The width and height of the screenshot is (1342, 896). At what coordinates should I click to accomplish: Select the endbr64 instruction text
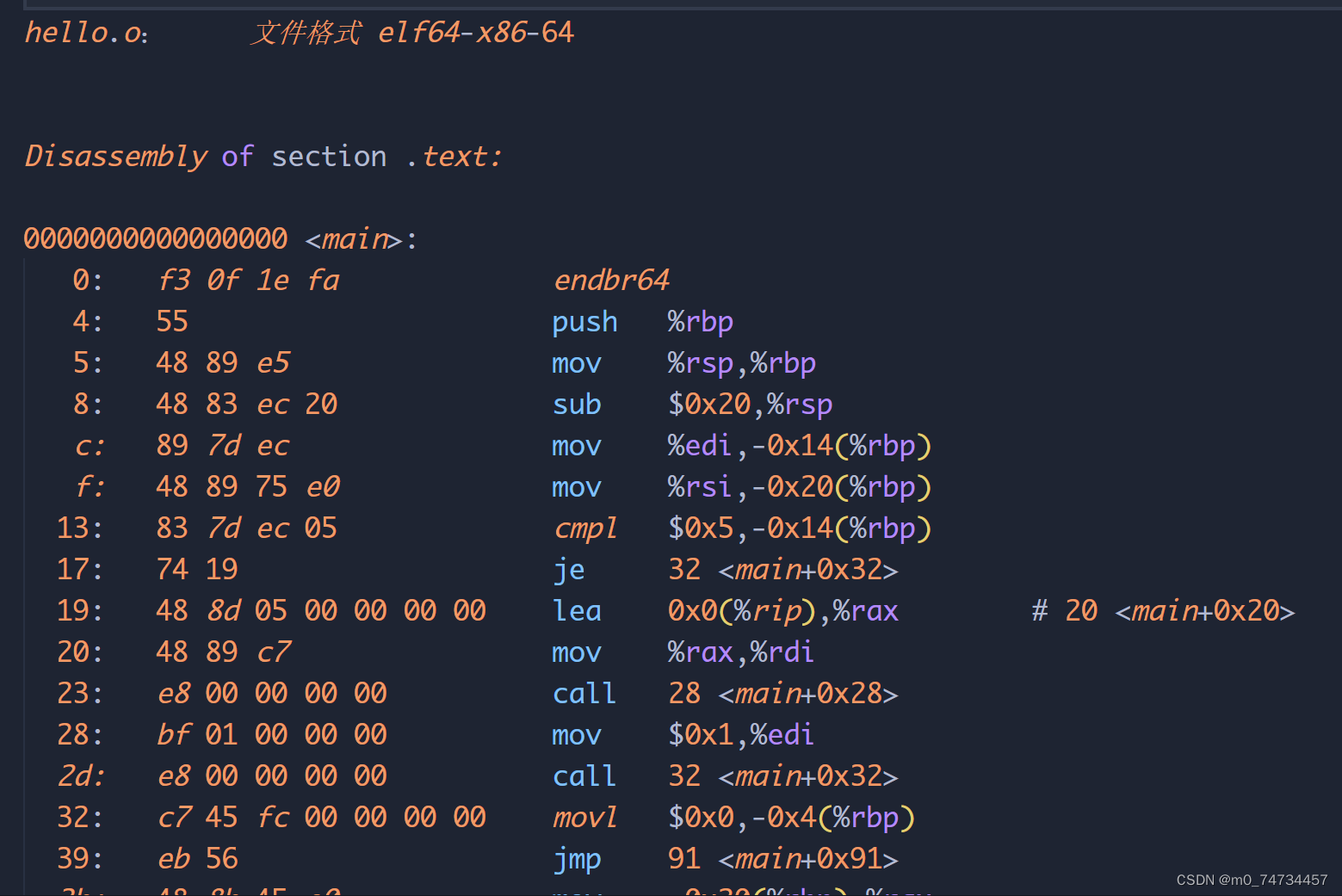tap(611, 279)
